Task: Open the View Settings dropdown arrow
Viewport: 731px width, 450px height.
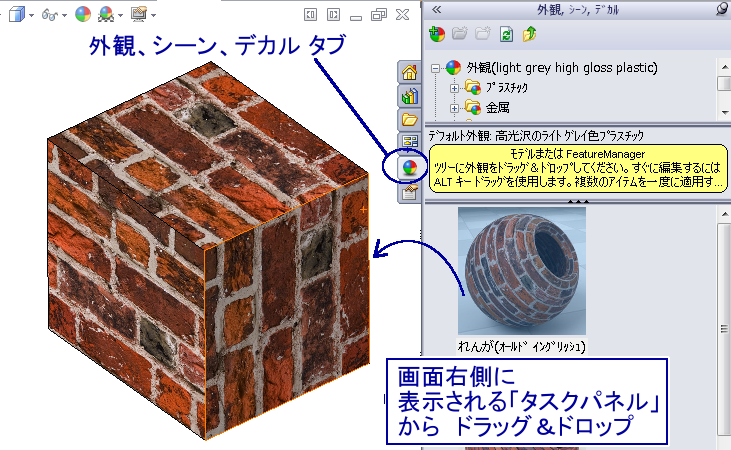Action: click(x=153, y=15)
